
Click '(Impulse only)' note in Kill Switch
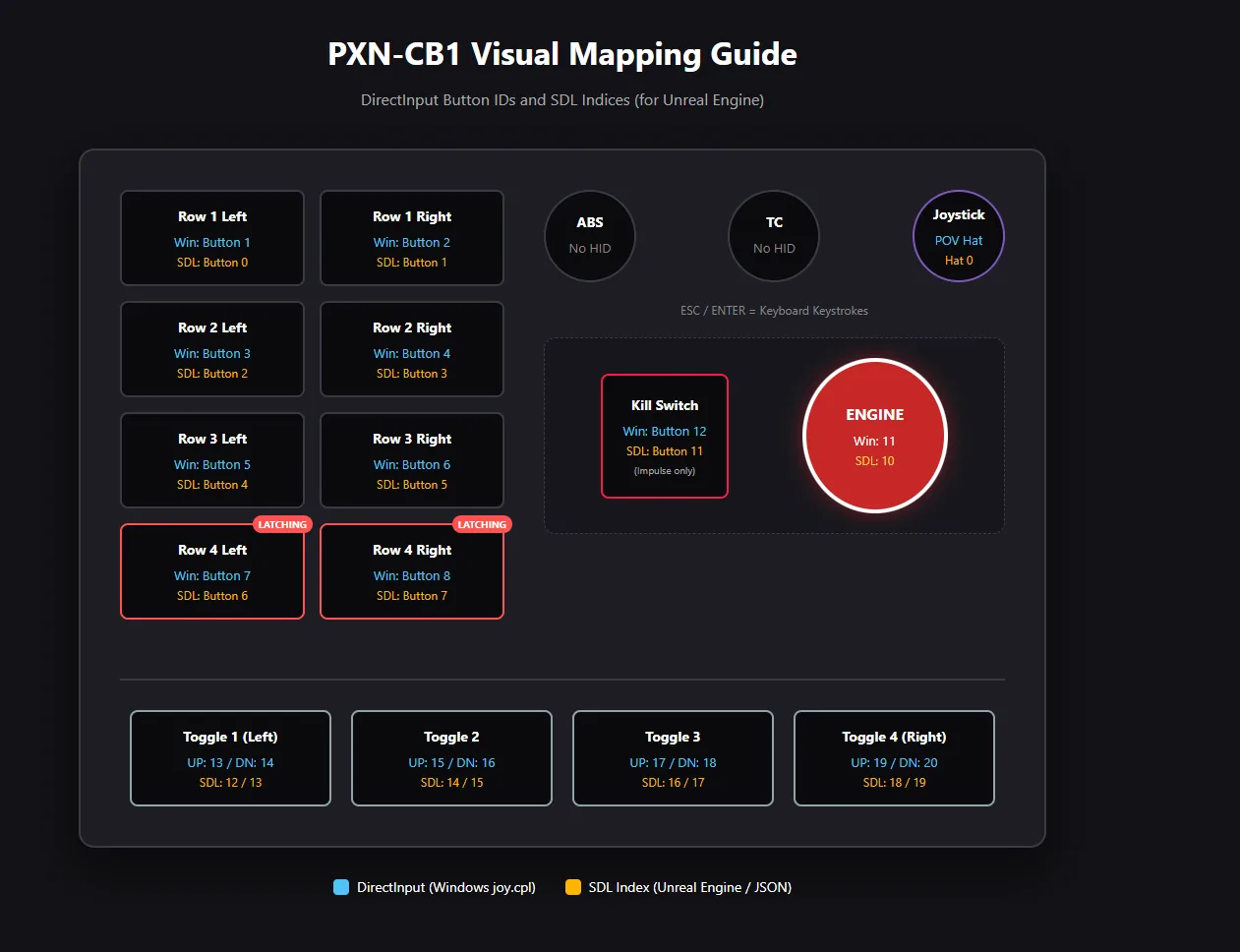click(665, 471)
